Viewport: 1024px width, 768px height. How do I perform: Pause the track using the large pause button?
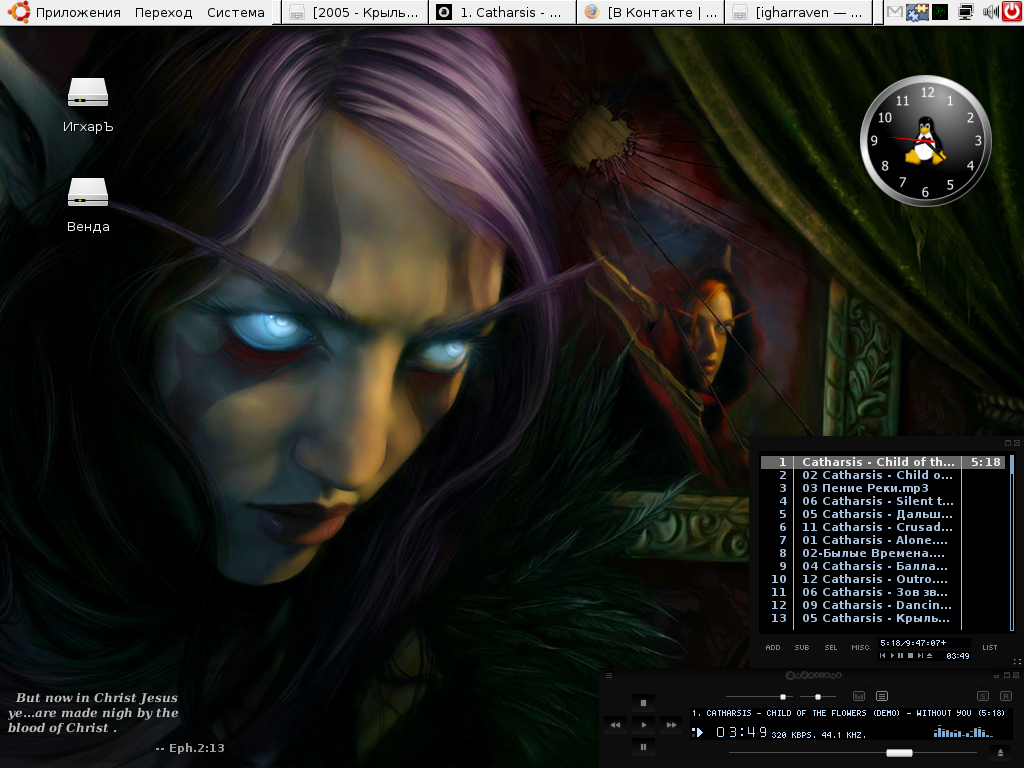(643, 746)
